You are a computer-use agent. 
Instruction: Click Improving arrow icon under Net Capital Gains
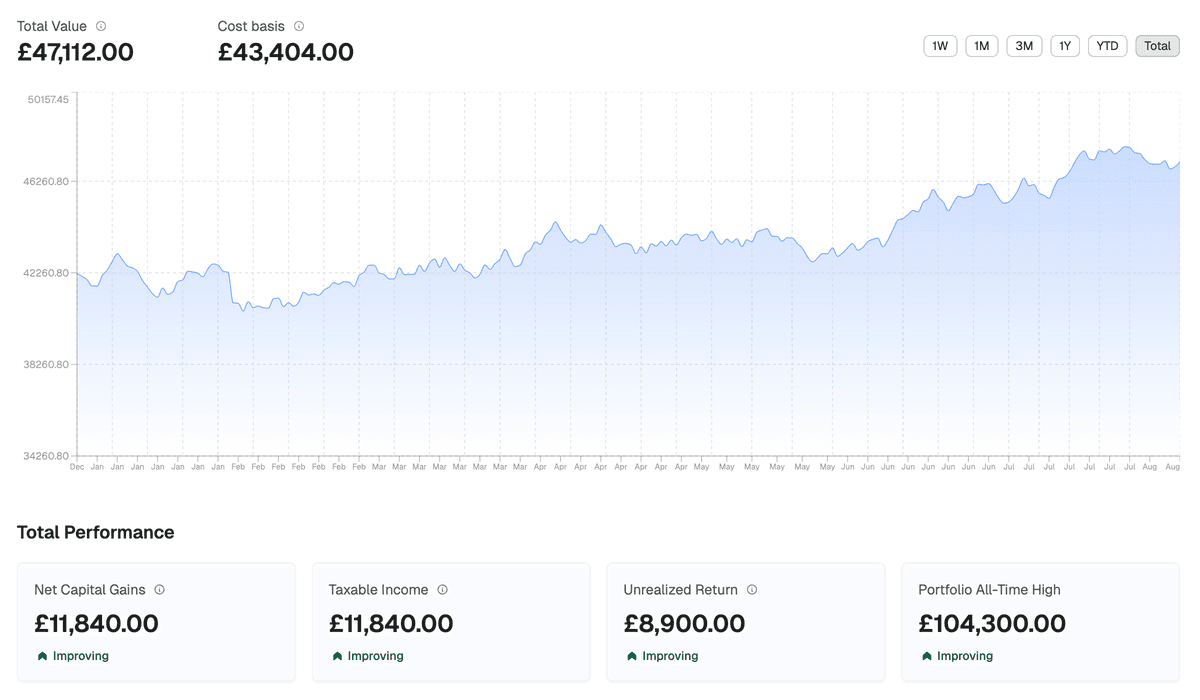click(42, 656)
